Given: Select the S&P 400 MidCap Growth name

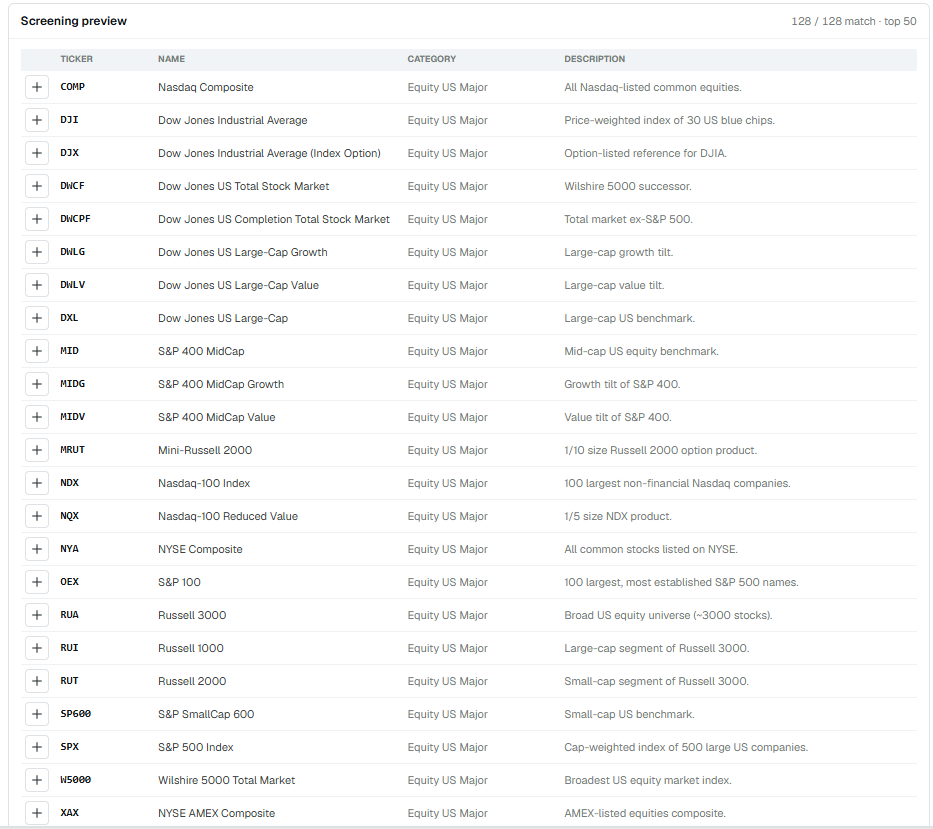Looking at the screenshot, I should (221, 384).
